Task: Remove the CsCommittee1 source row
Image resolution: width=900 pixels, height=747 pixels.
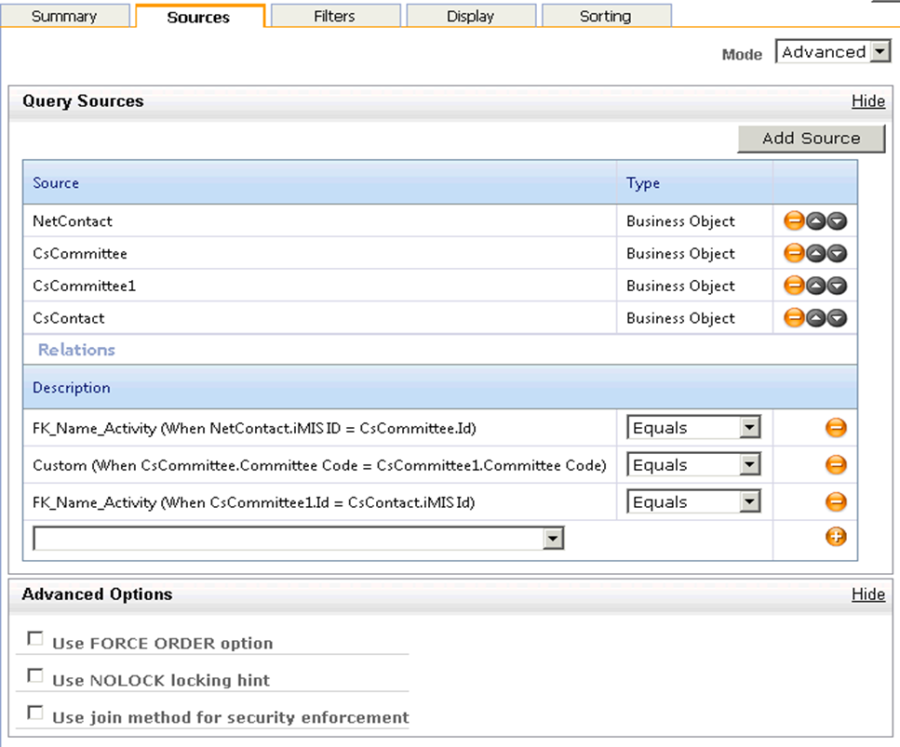Action: tap(794, 286)
